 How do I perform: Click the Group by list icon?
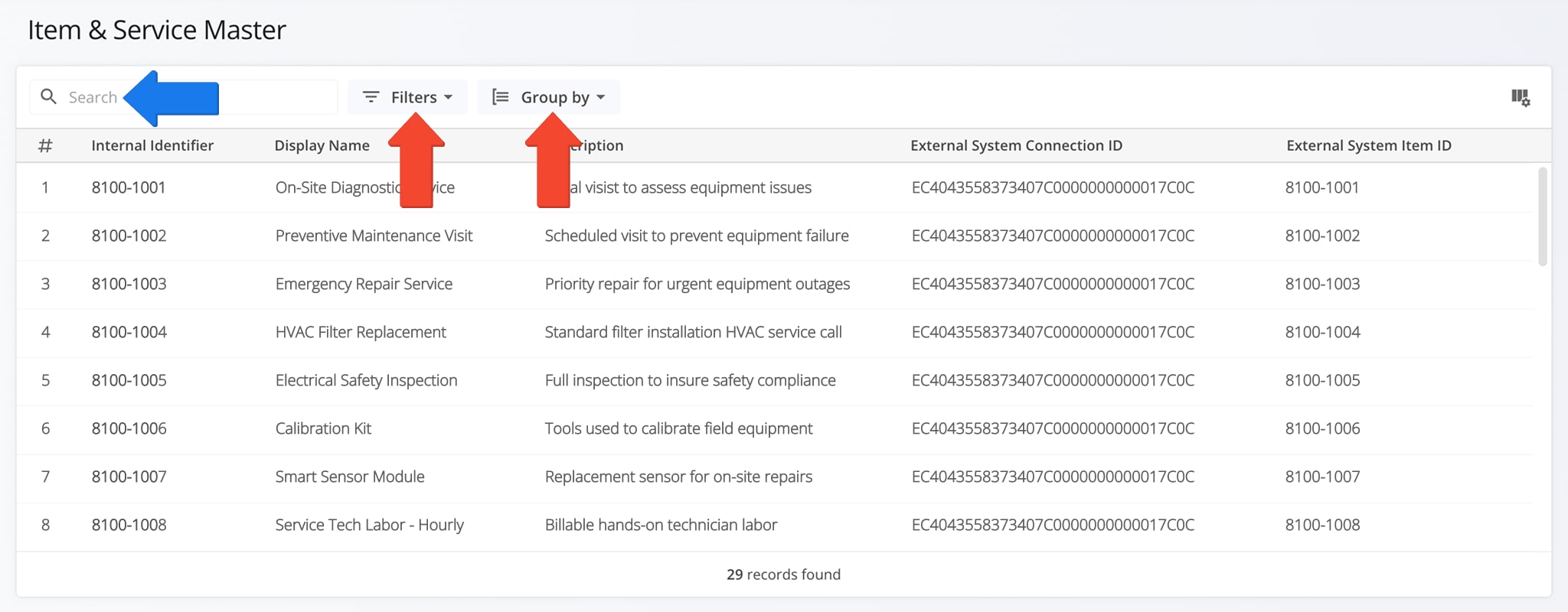[500, 97]
